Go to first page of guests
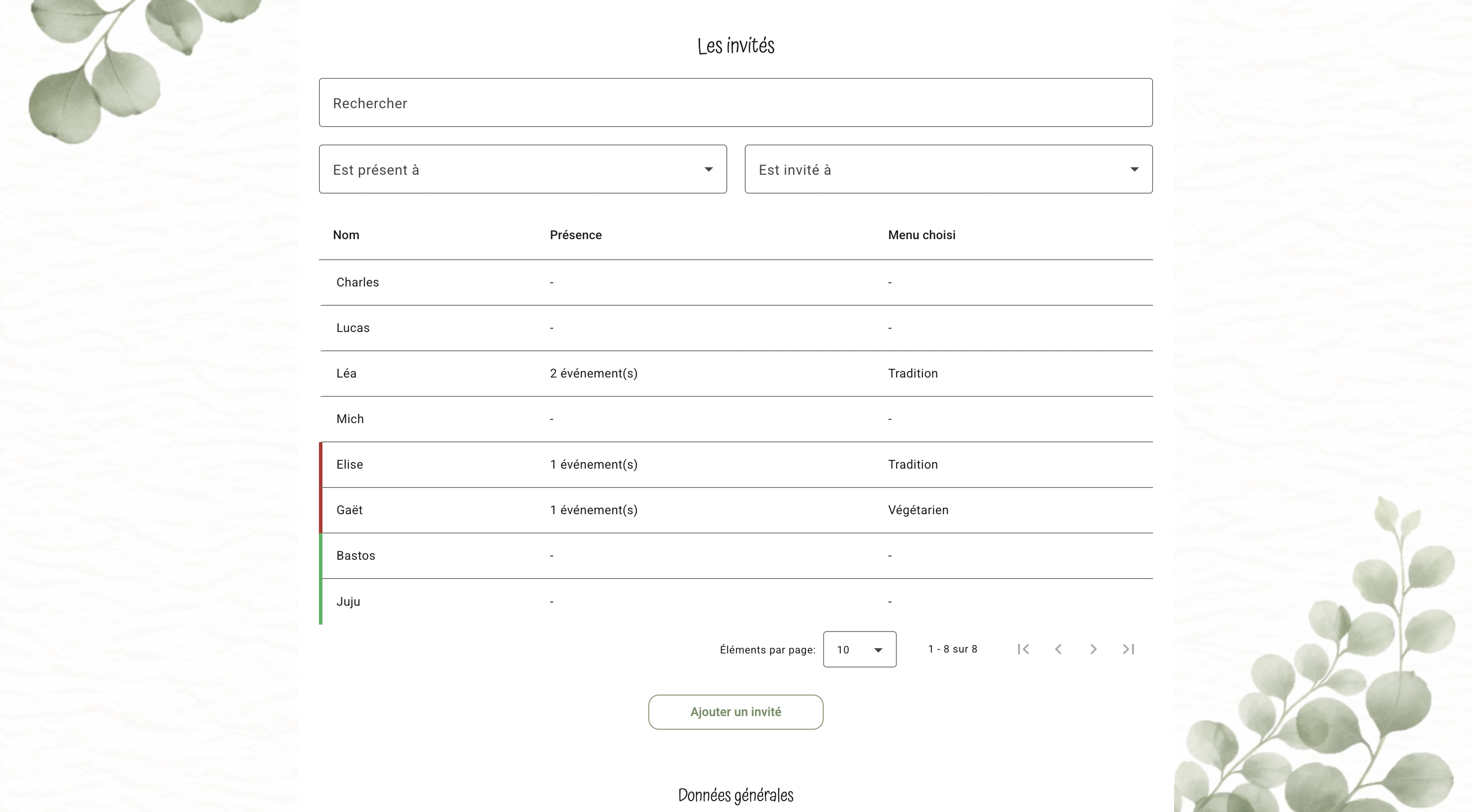The image size is (1472, 812). pyautogui.click(x=1023, y=649)
